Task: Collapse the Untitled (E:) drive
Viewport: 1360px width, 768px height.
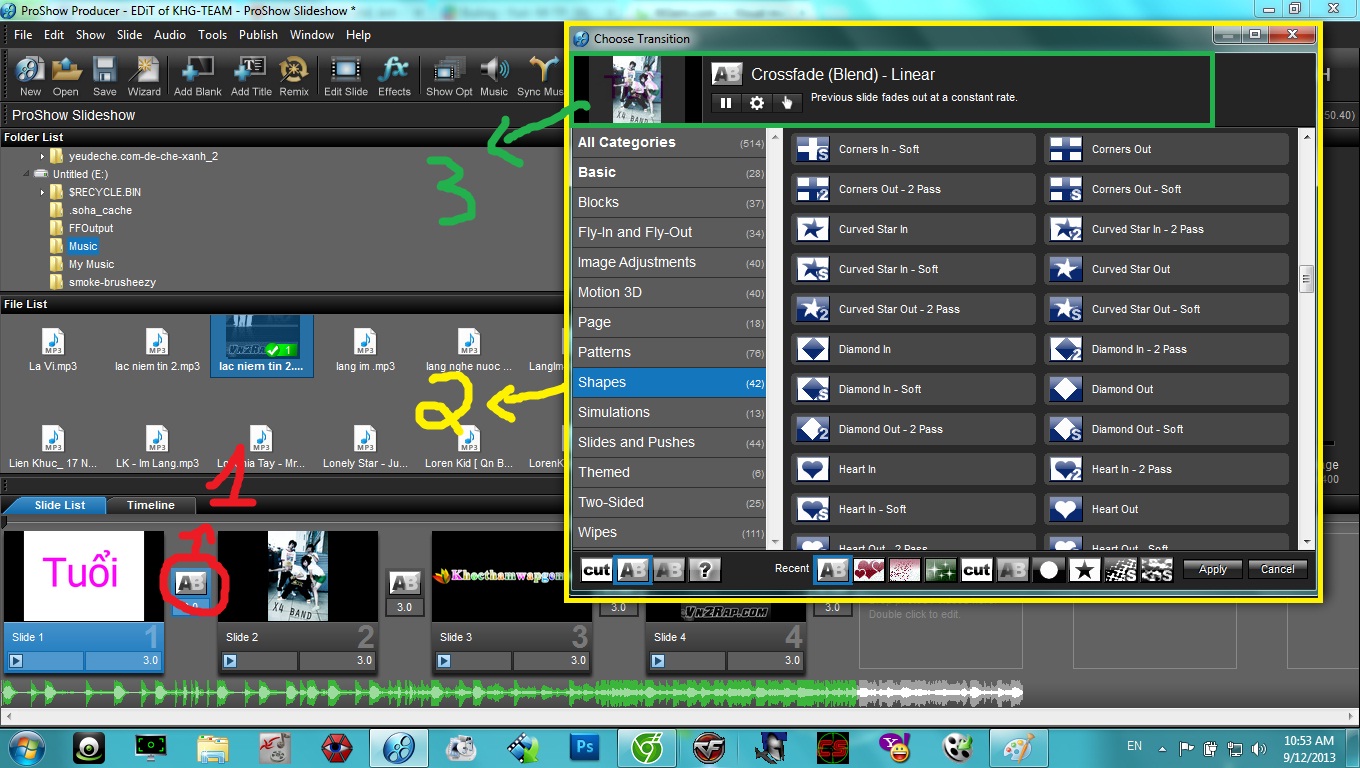Action: tap(26, 174)
